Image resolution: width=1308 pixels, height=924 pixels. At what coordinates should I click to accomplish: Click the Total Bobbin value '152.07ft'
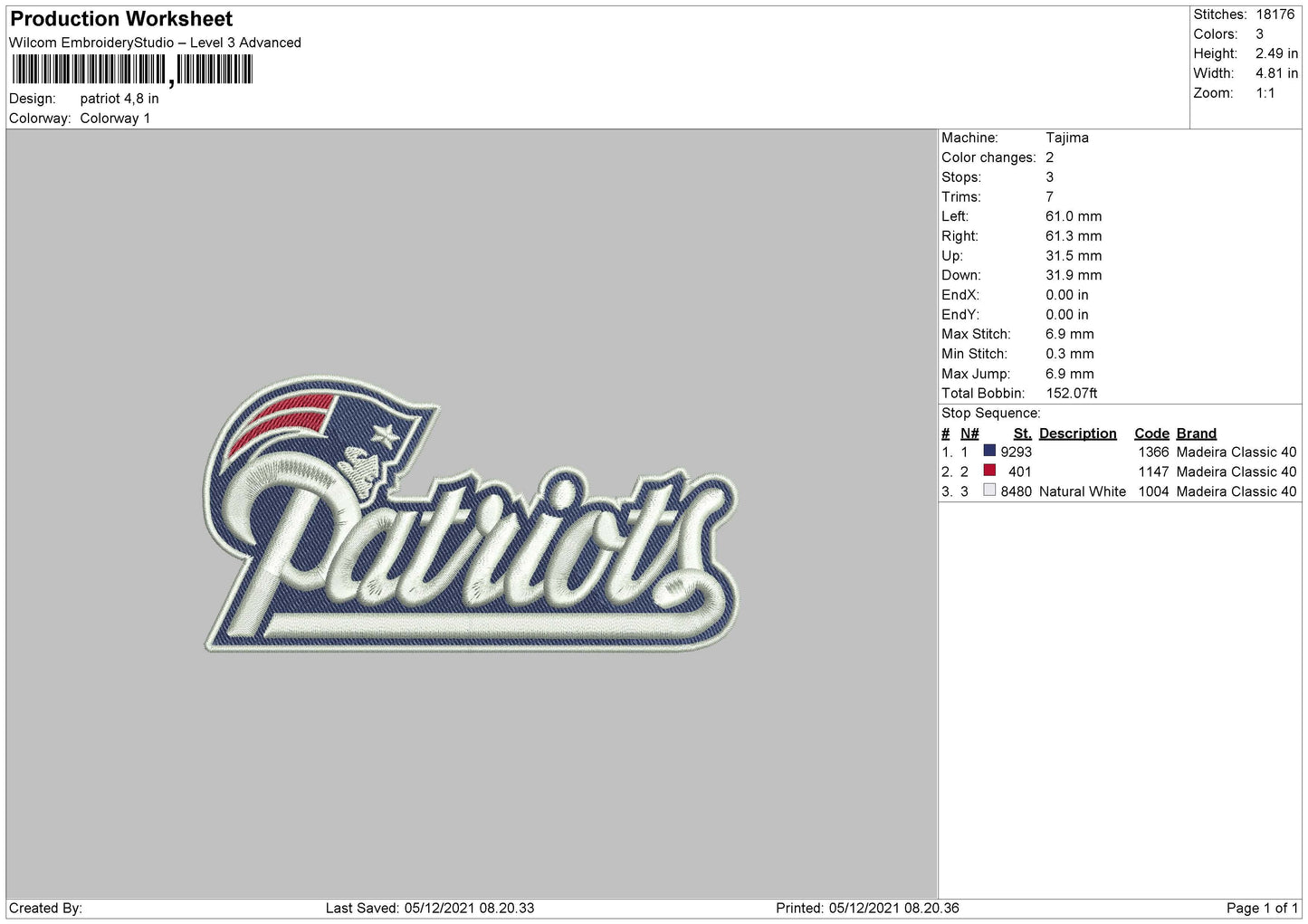click(x=1072, y=394)
